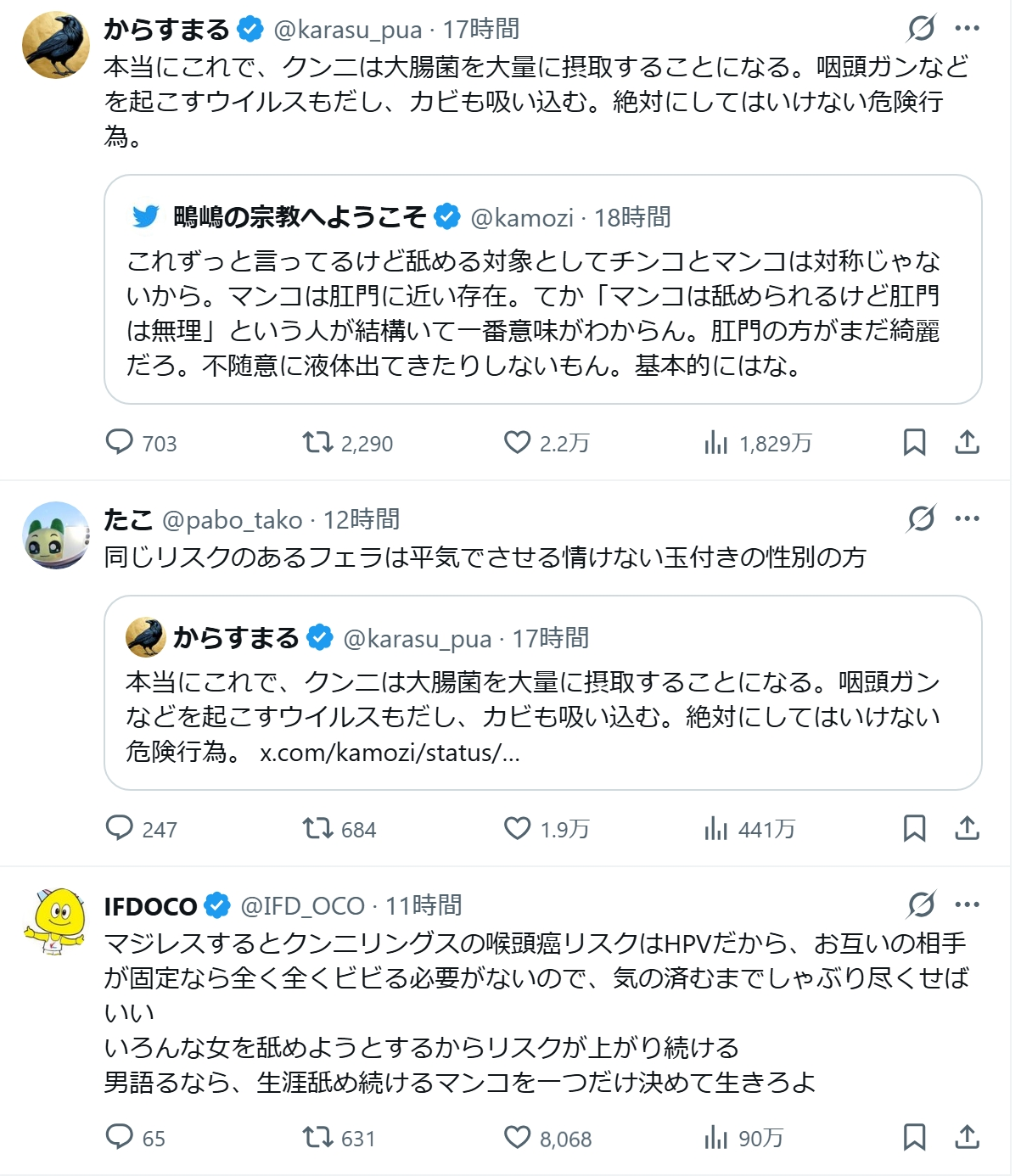Like the からすまる post with 2.2万 likes

[x=517, y=442]
